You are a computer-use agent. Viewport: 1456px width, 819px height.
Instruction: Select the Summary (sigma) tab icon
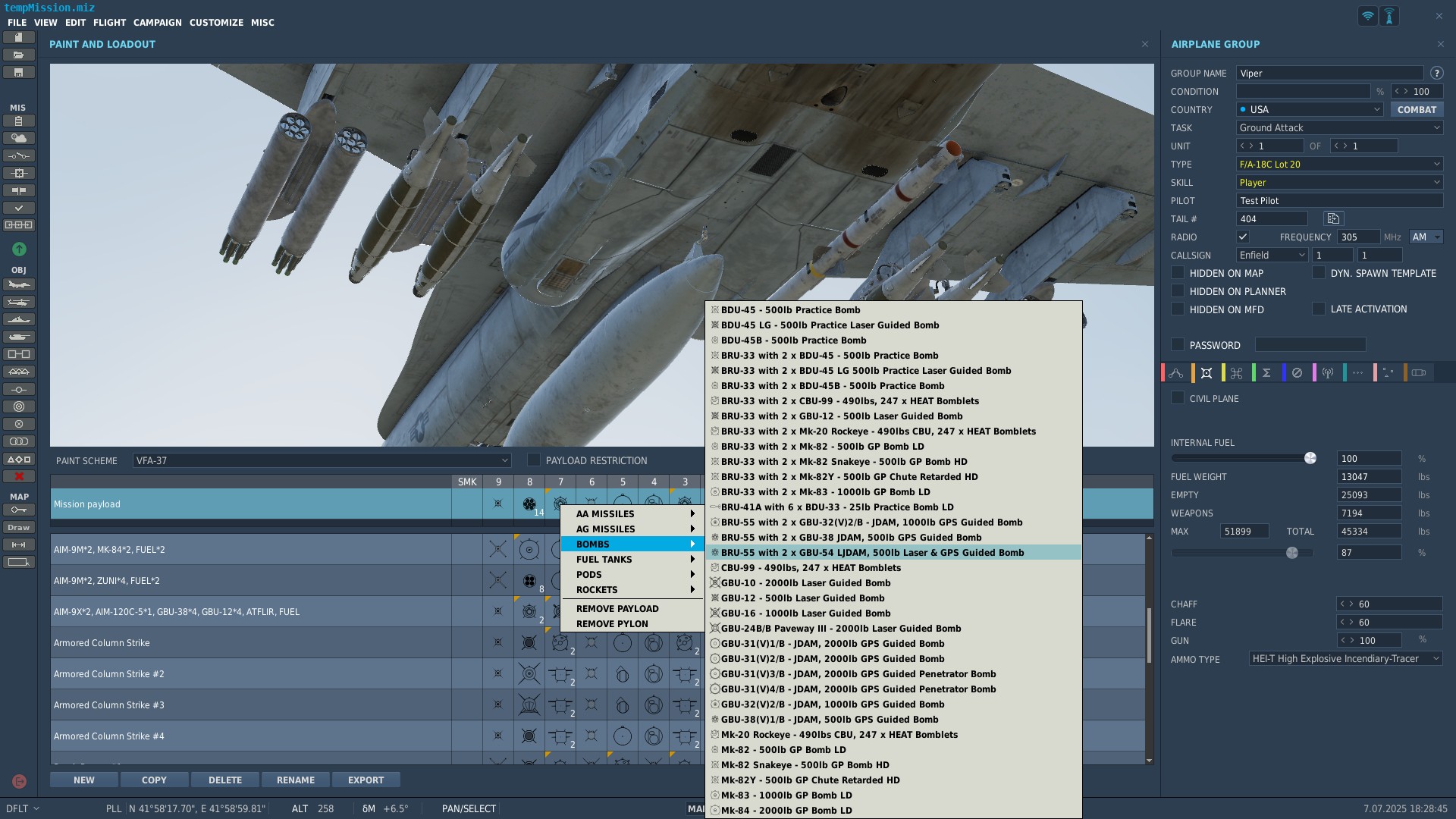[x=1267, y=372]
